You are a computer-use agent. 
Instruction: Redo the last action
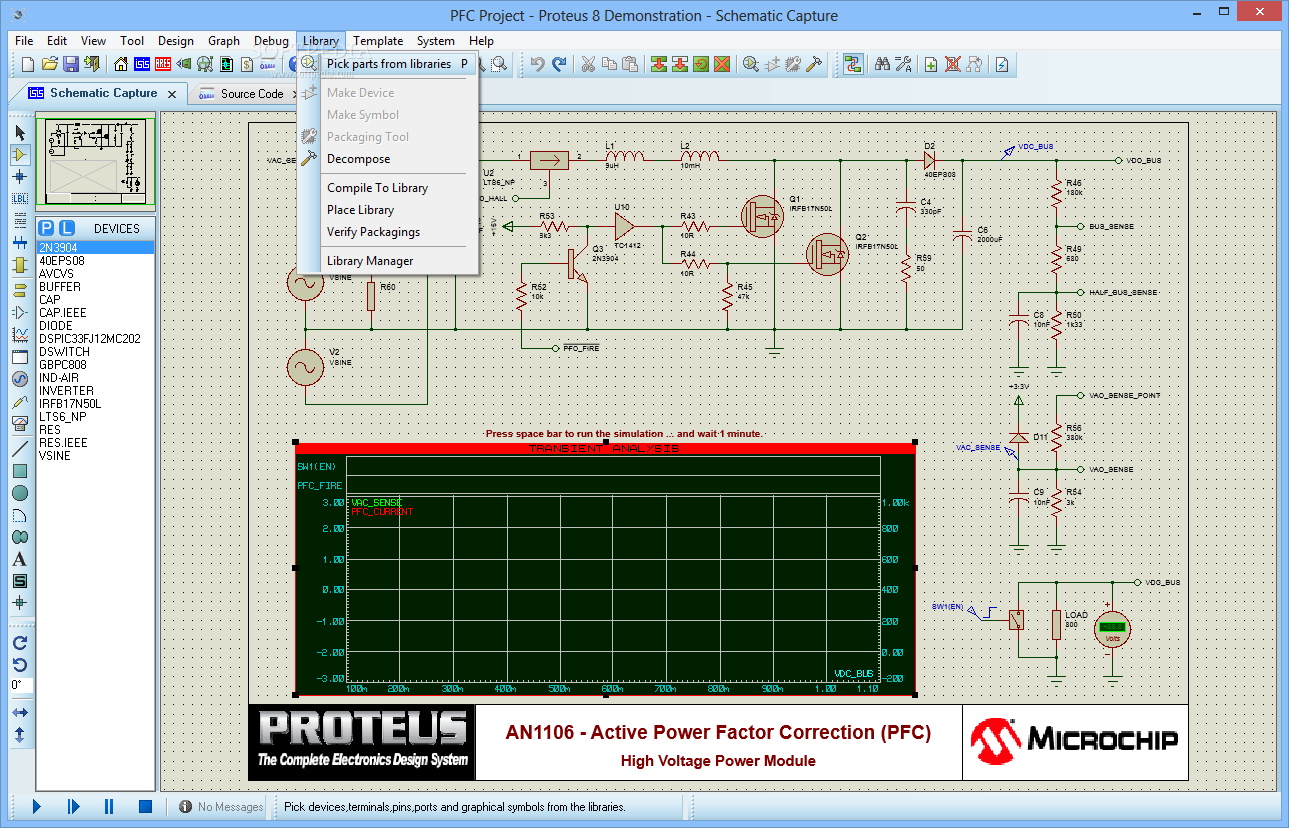tap(559, 64)
